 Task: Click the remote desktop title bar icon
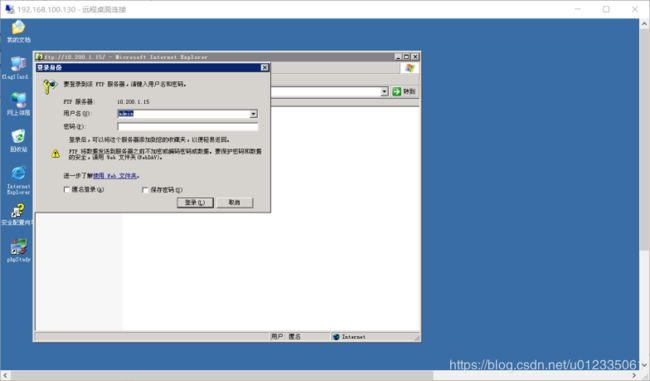(x=9, y=9)
